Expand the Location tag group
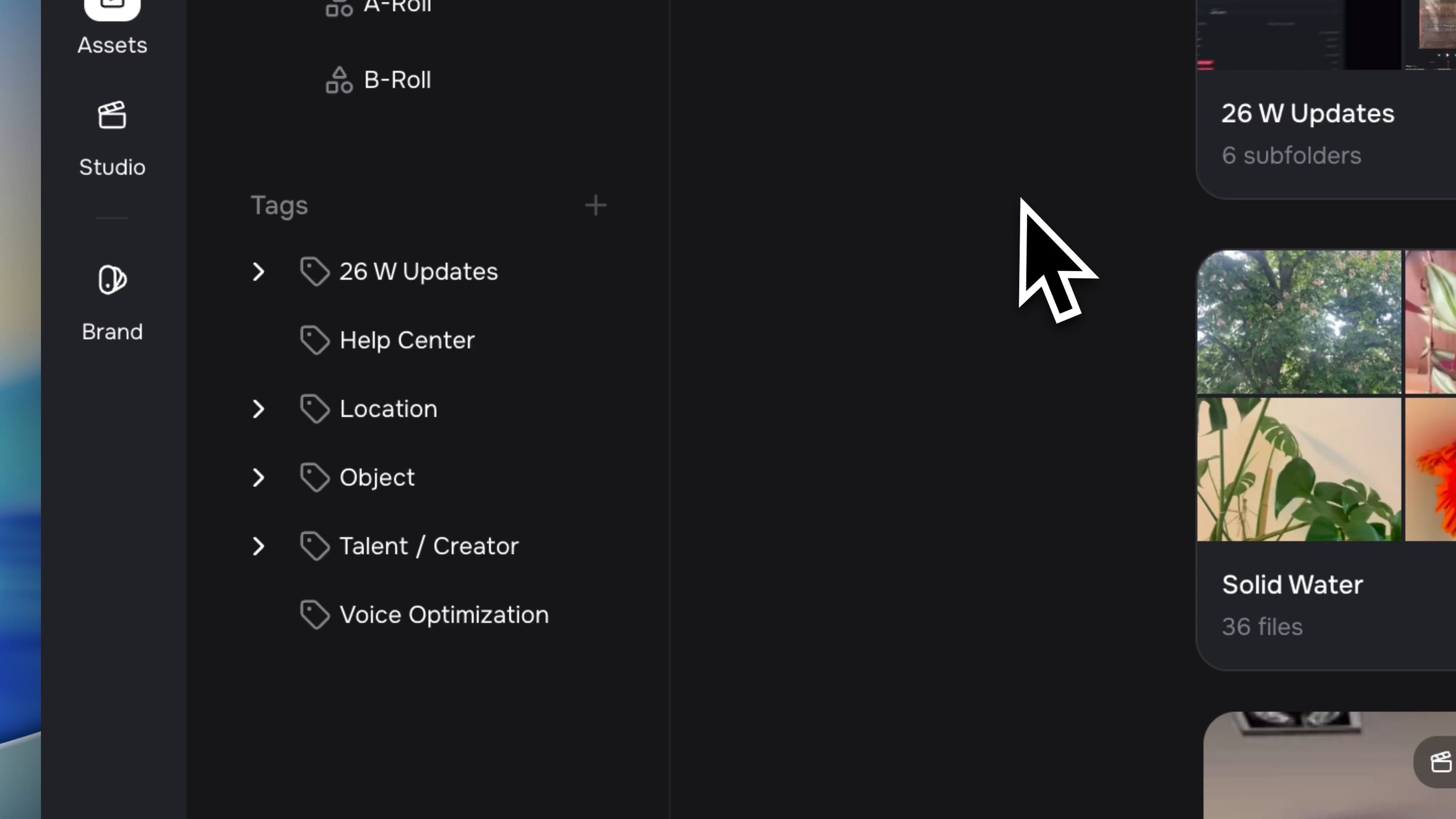Viewport: 1456px width, 819px height. tap(258, 409)
